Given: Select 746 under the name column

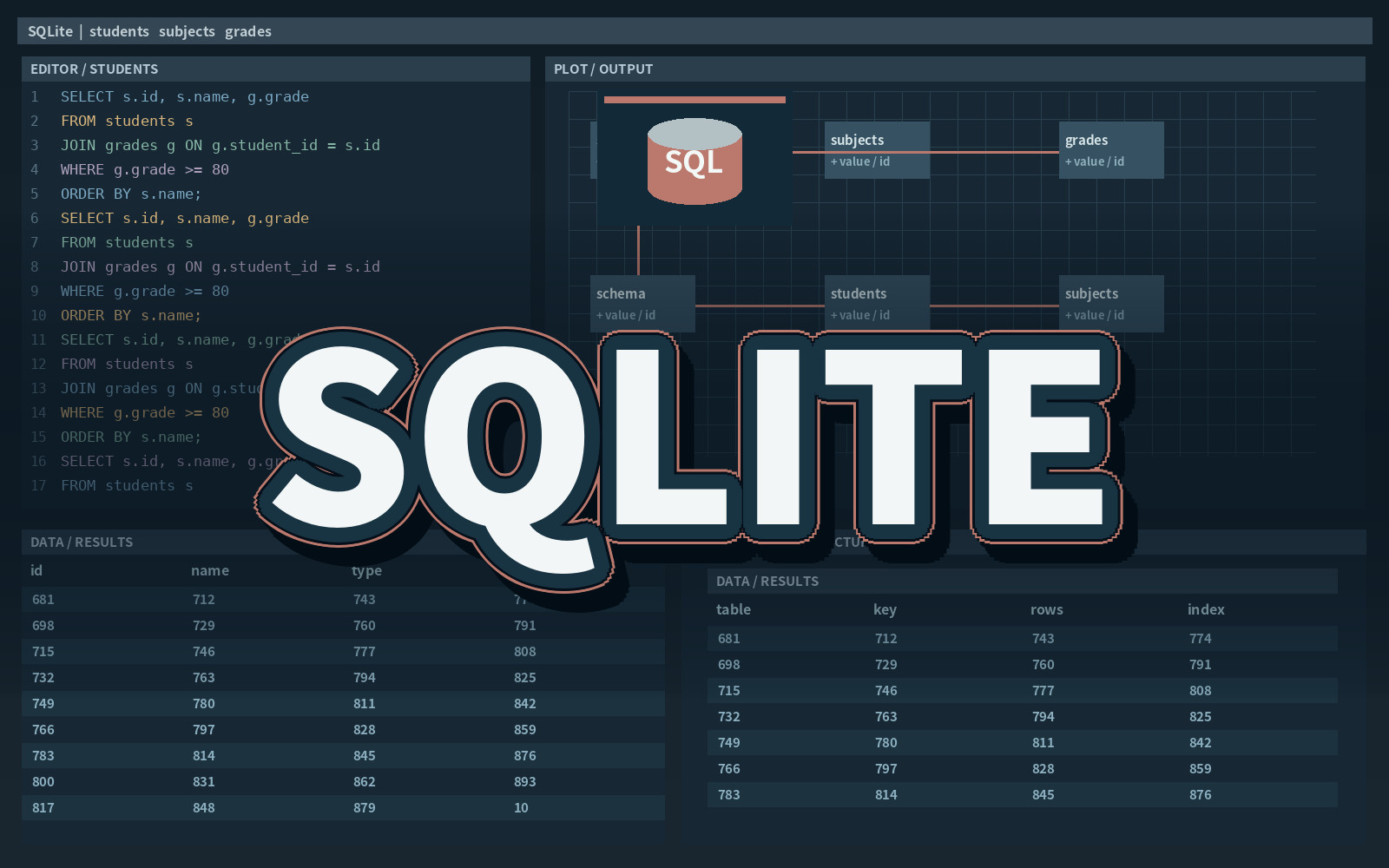Looking at the screenshot, I should [204, 651].
